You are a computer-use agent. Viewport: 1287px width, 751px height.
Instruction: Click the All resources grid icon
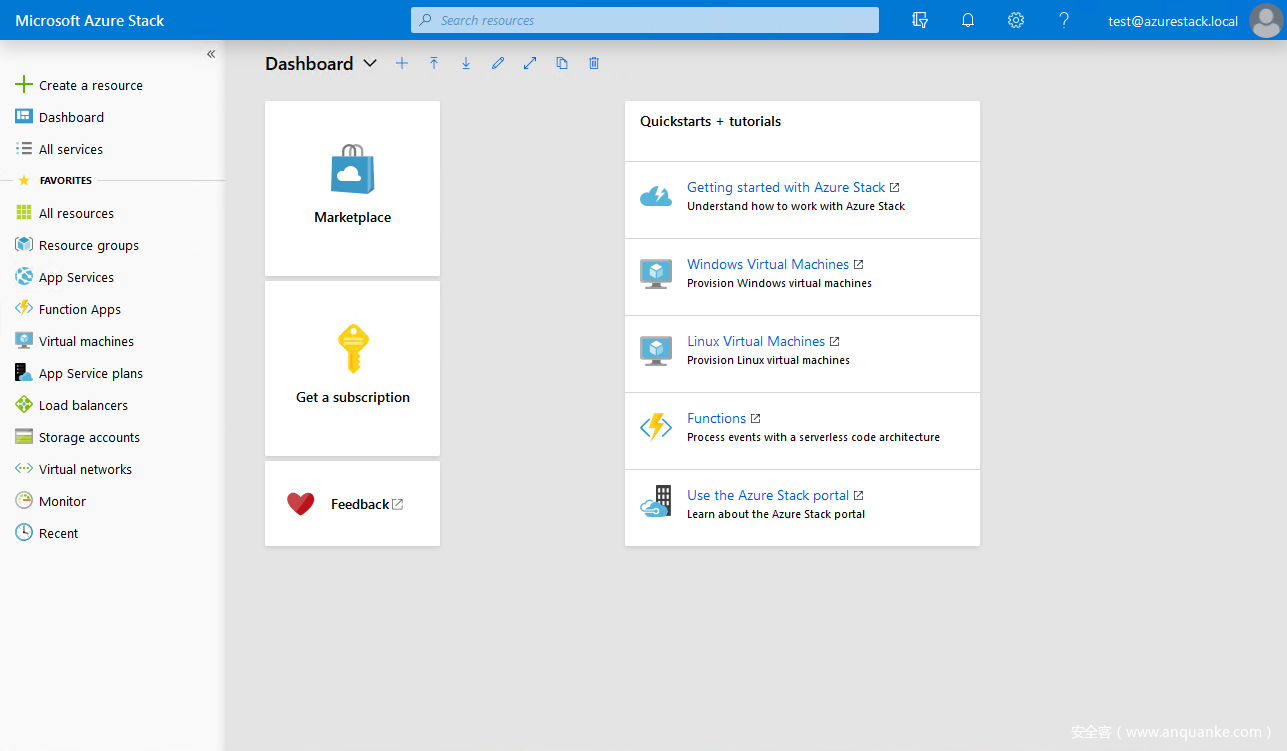(24, 213)
